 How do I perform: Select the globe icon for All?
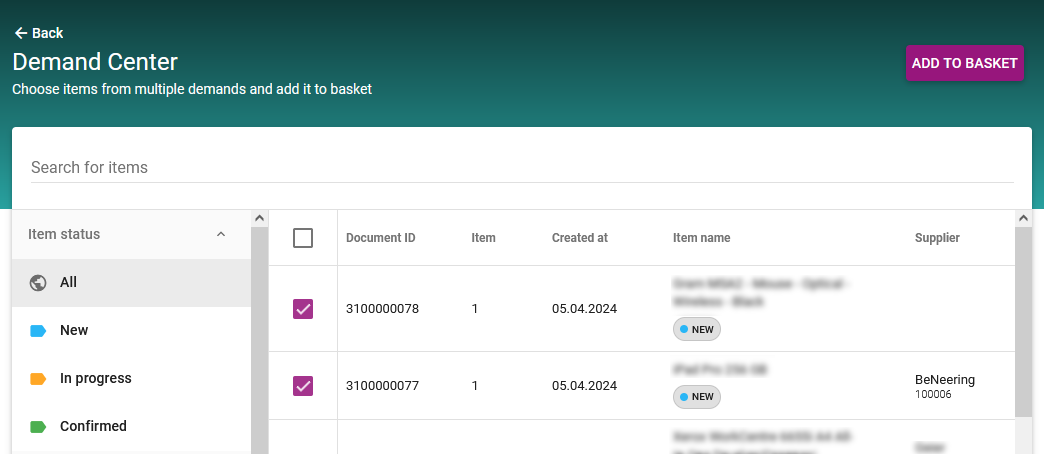[x=38, y=283]
